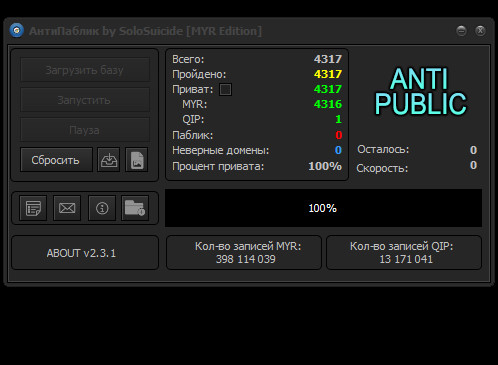
Task: Click the yellow Пройдено value 4317
Action: [328, 74]
